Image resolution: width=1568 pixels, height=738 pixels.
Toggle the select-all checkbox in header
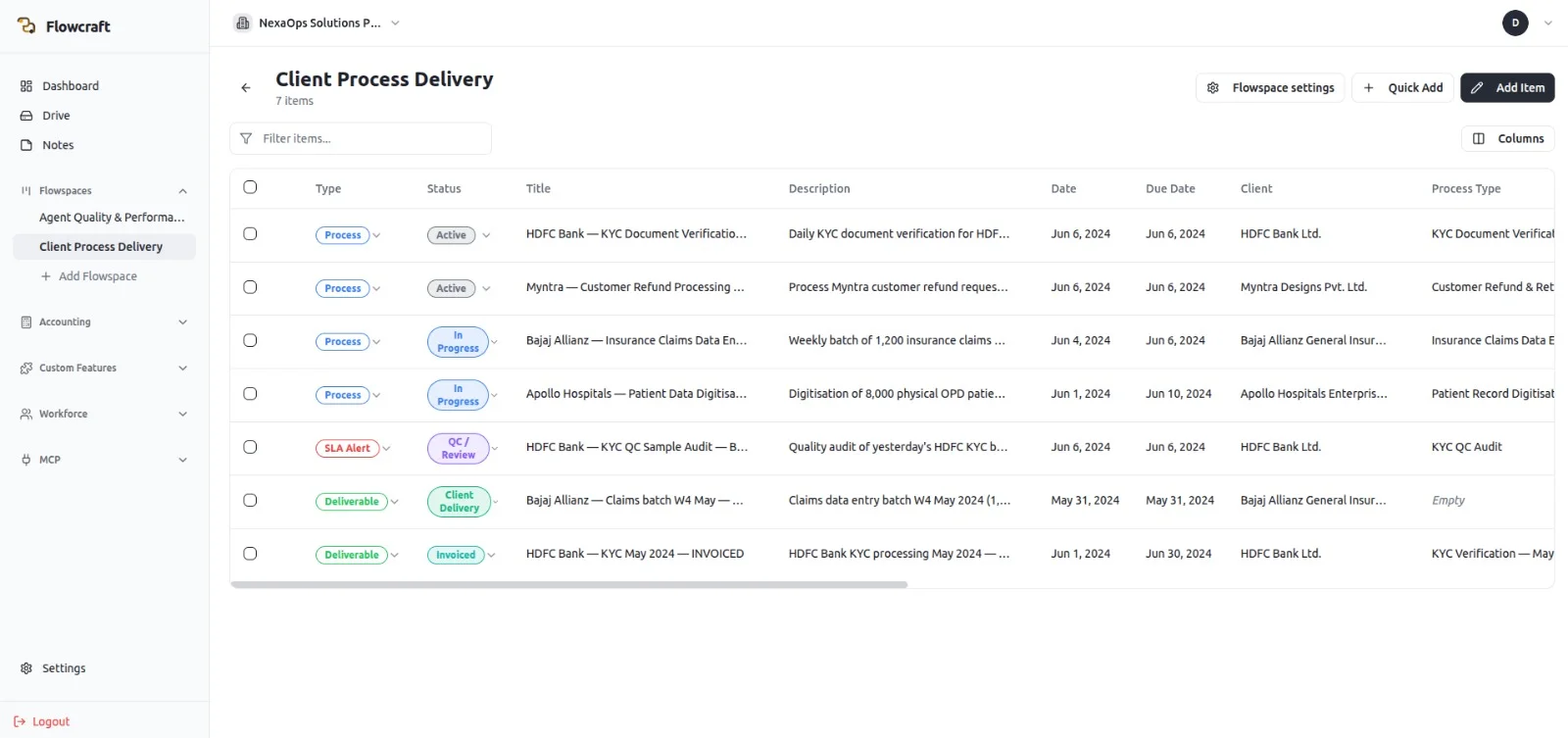click(x=250, y=187)
